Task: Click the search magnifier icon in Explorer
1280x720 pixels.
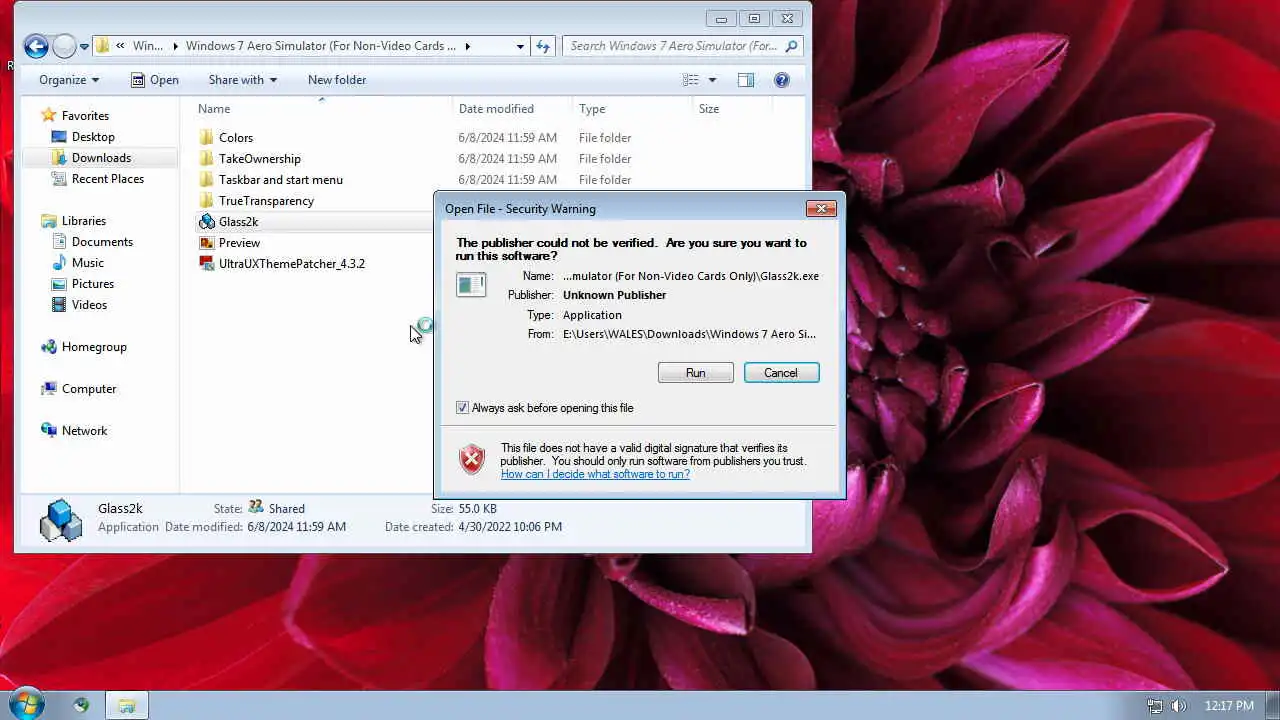Action: [x=791, y=46]
